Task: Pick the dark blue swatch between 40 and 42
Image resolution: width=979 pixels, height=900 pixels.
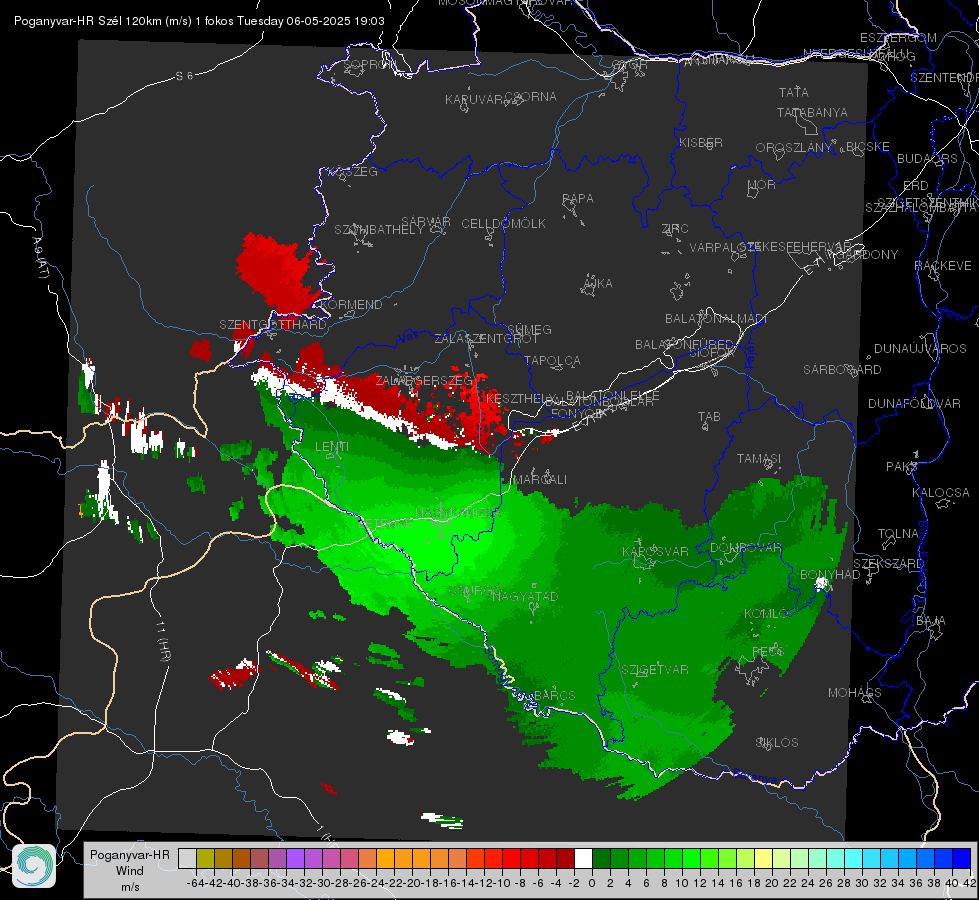Action: pyautogui.click(x=962, y=859)
